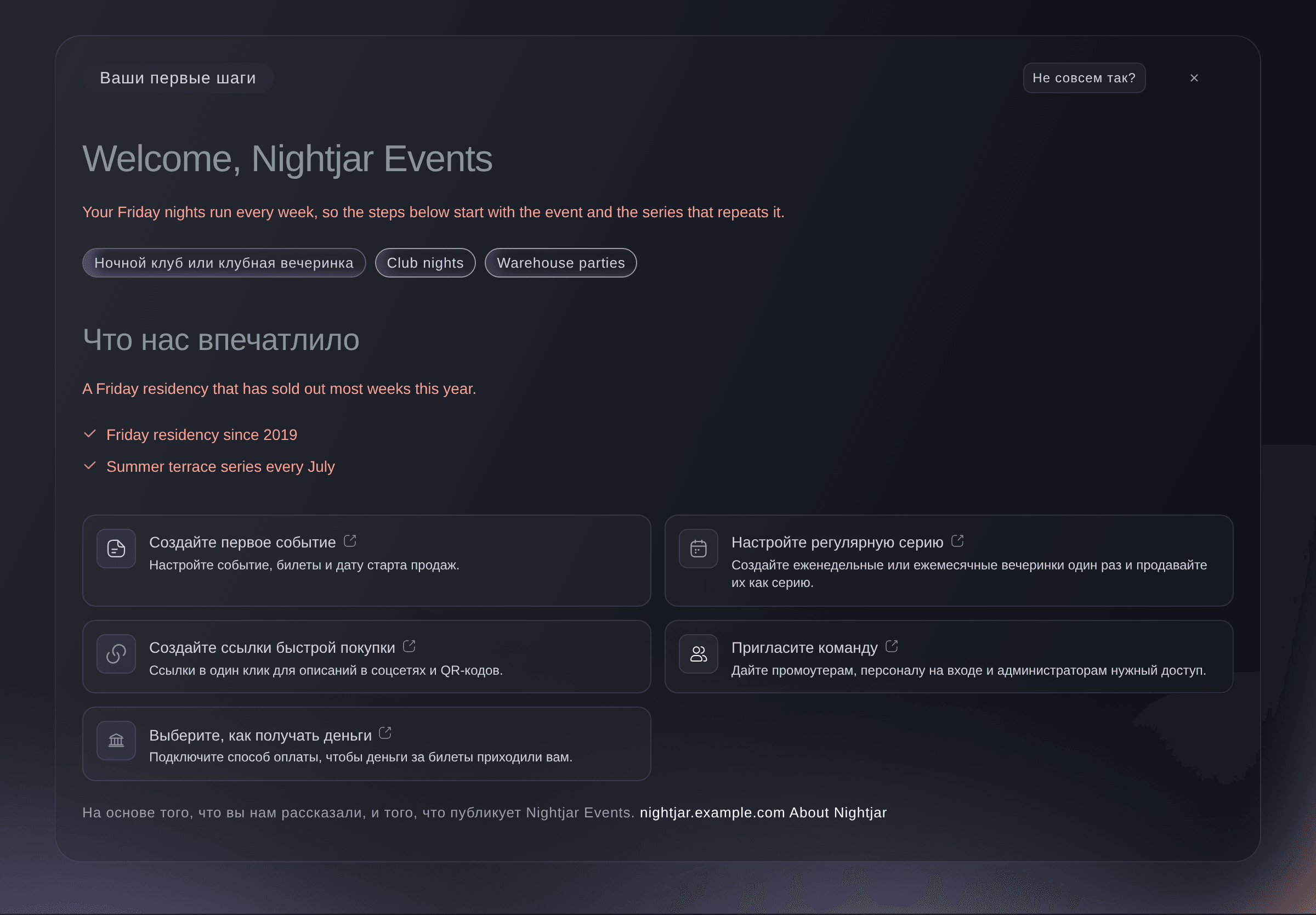Viewport: 1316px width, 915px height.
Task: Open the About Nightjar link
Action: [x=838, y=812]
